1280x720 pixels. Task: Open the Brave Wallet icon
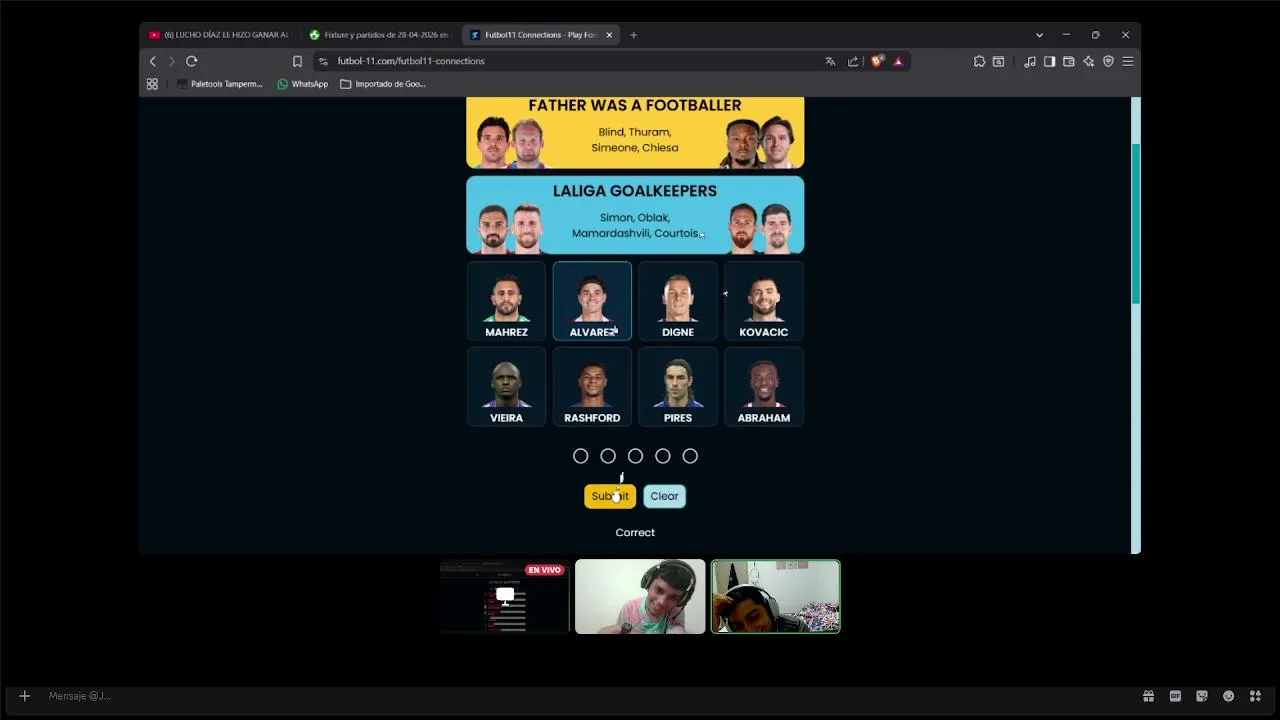[1069, 61]
